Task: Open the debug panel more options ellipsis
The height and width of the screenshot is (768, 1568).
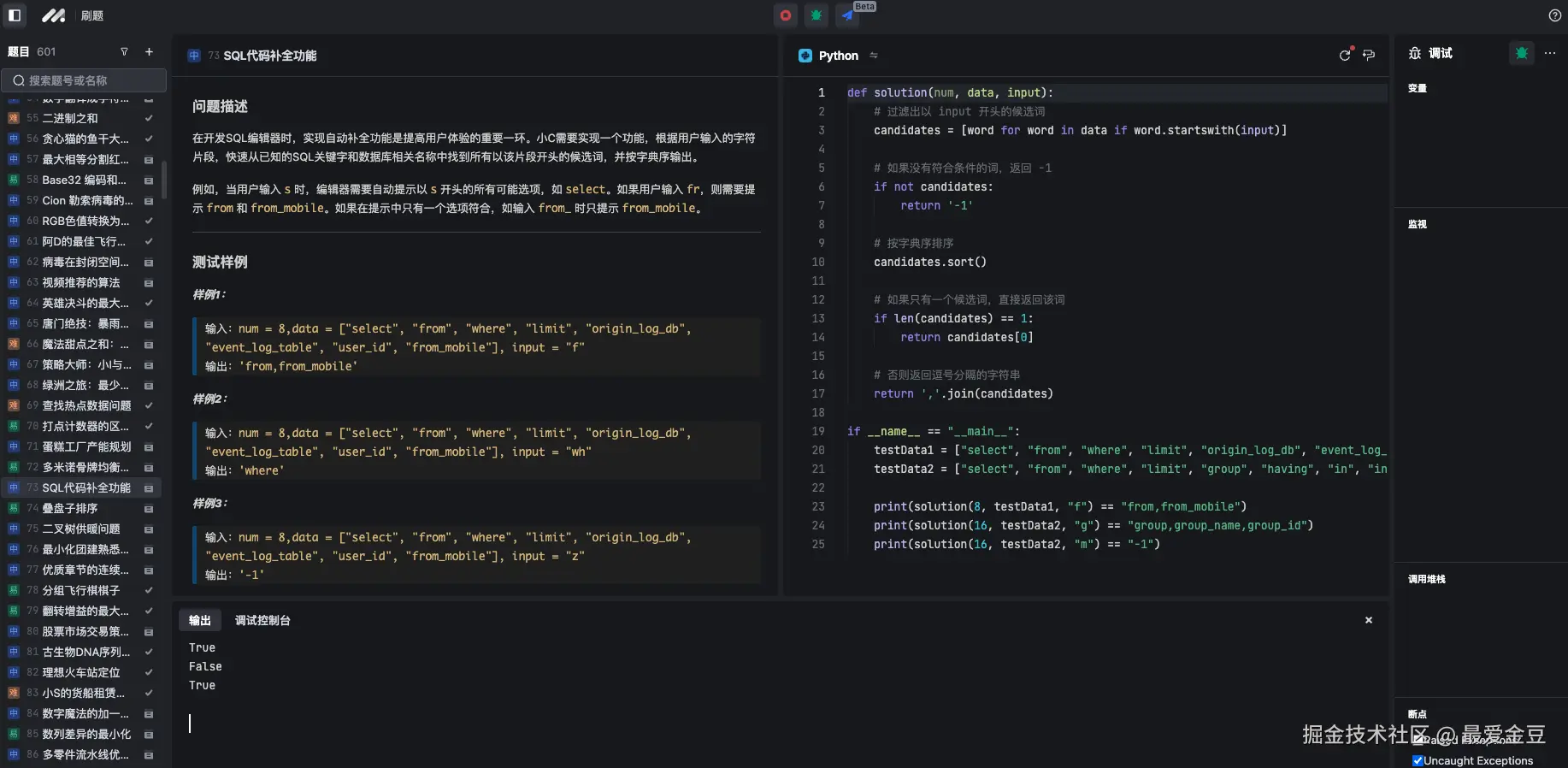Action: 1550,53
